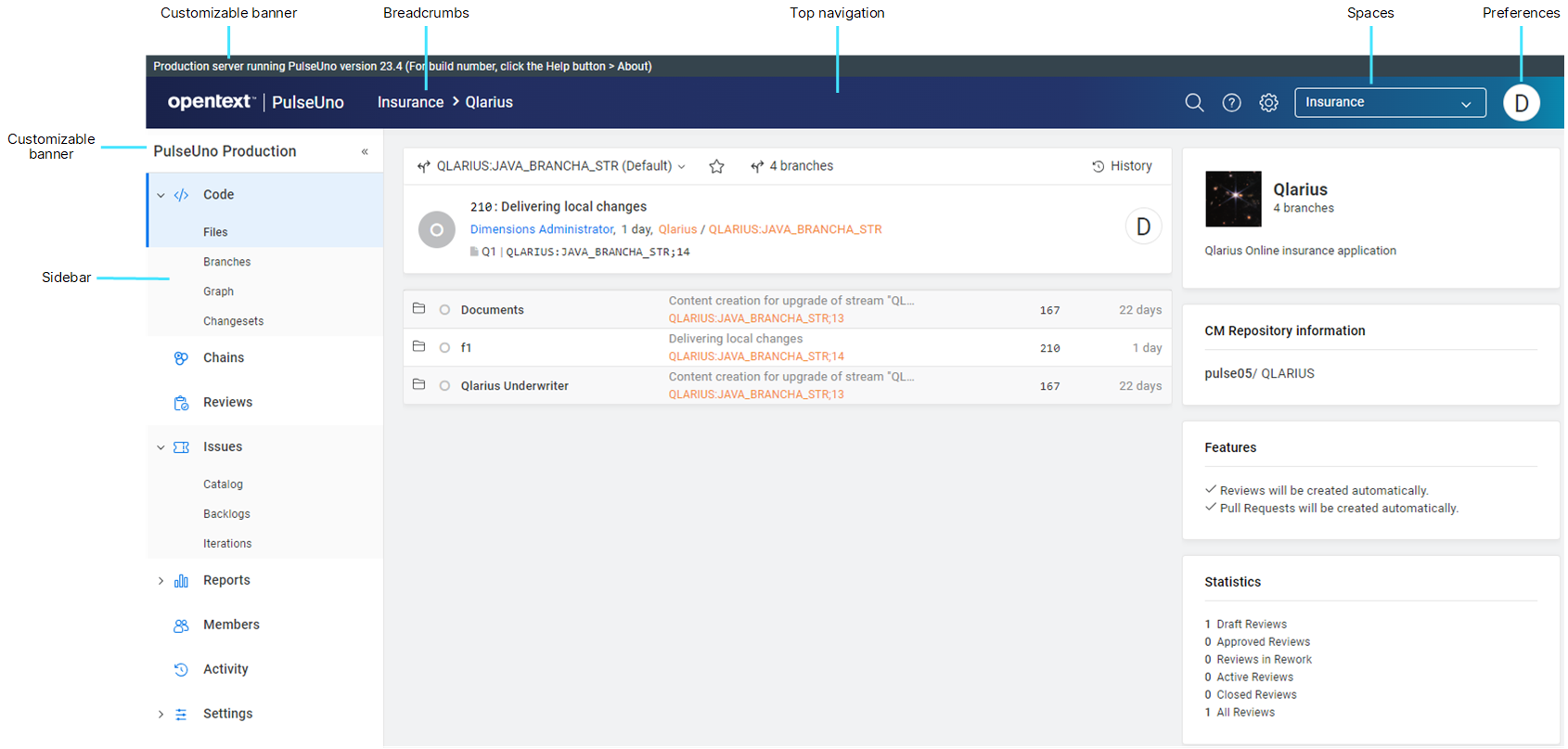Select the f1 folder radio button
The height and width of the screenshot is (749, 1568).
[x=444, y=348]
